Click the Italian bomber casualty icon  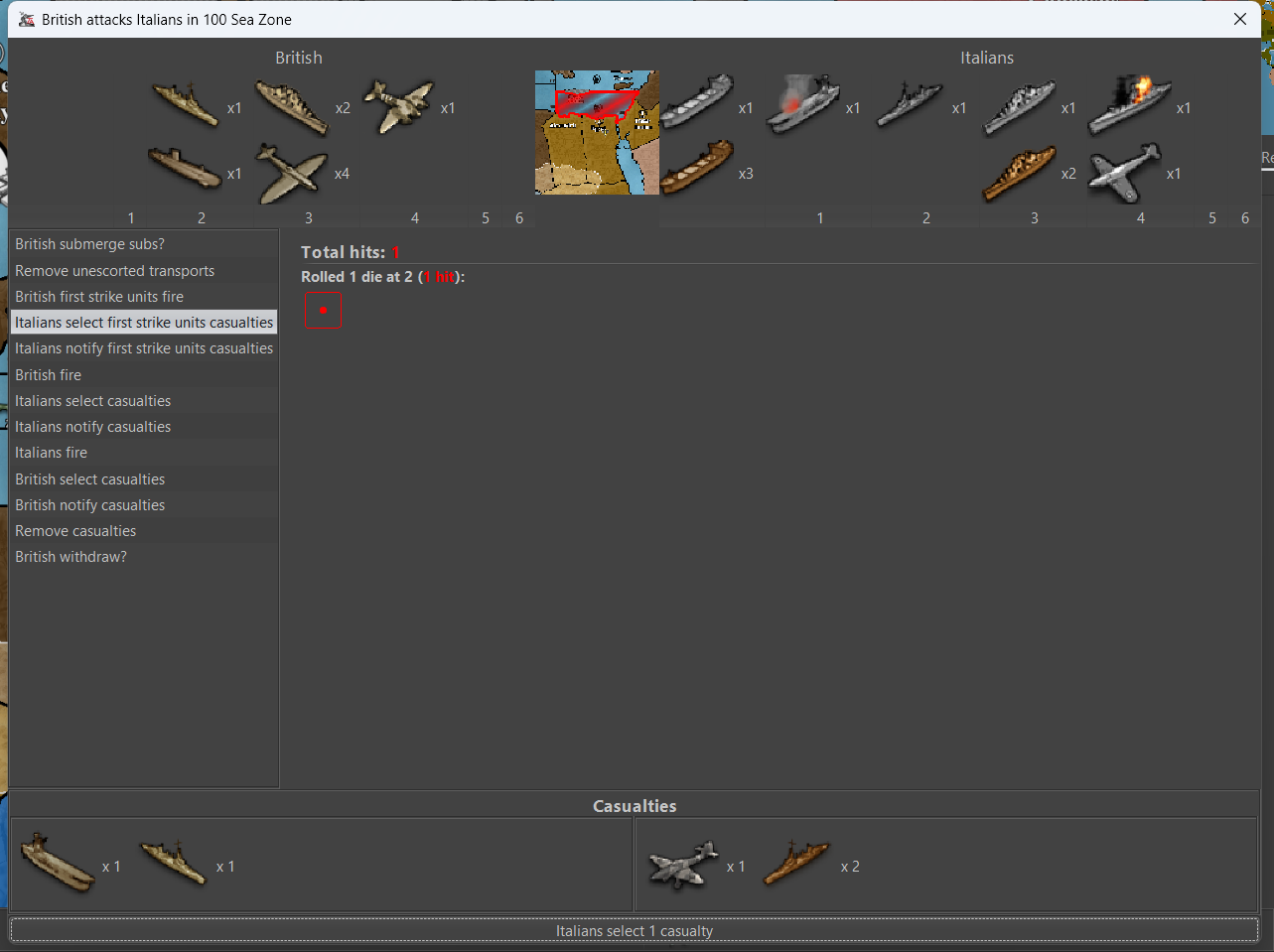[683, 864]
